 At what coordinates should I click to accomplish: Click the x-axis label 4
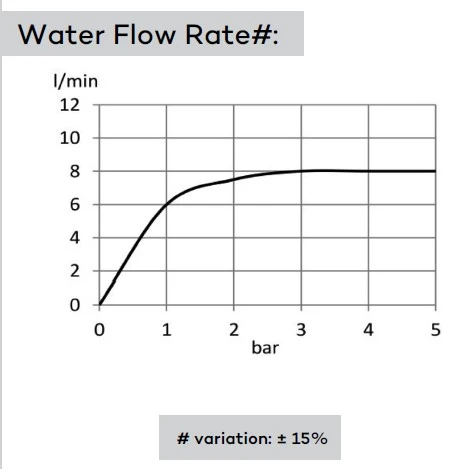coord(368,330)
